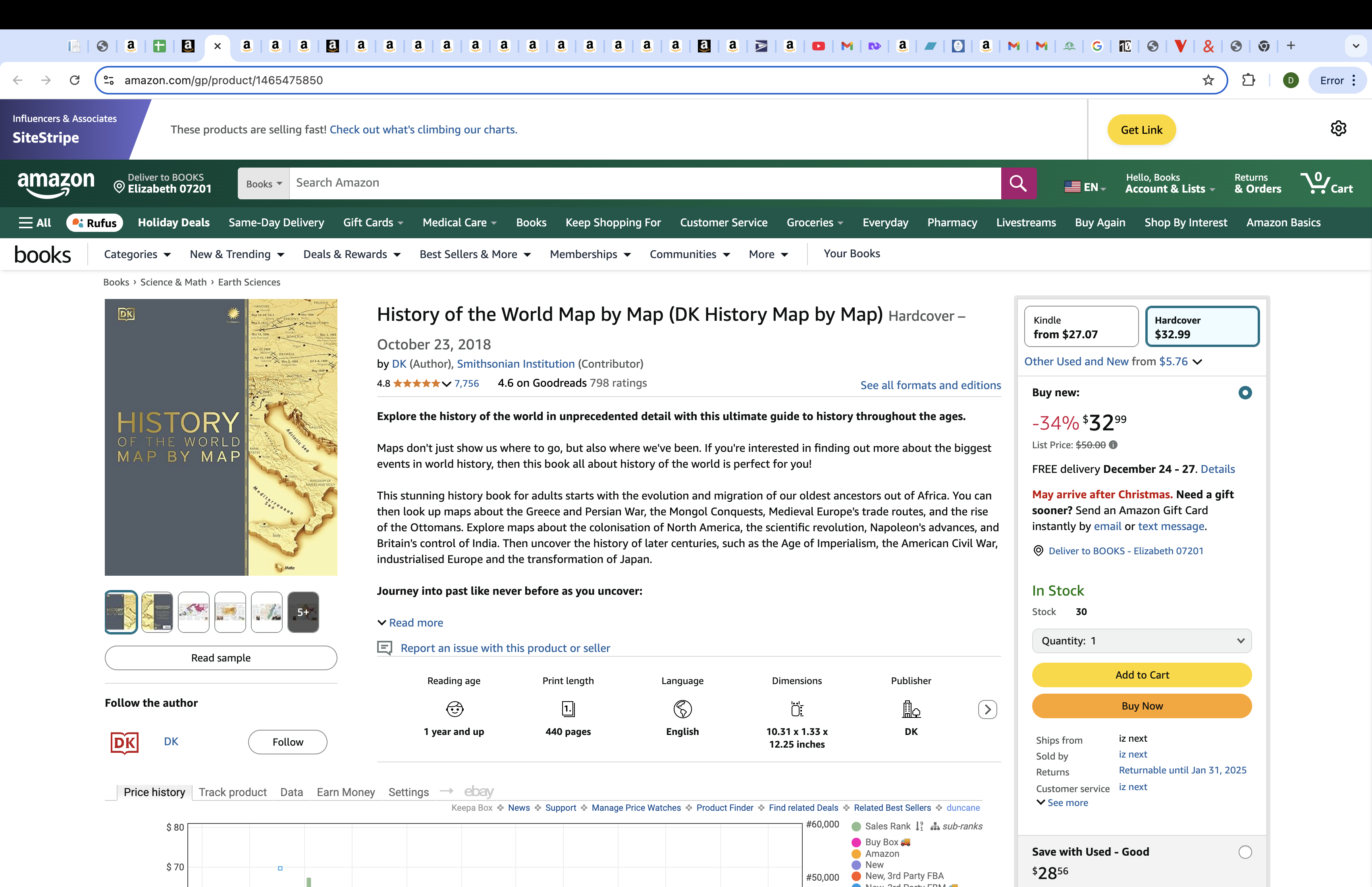
Task: Expand Other Used and New offers
Action: [1112, 361]
